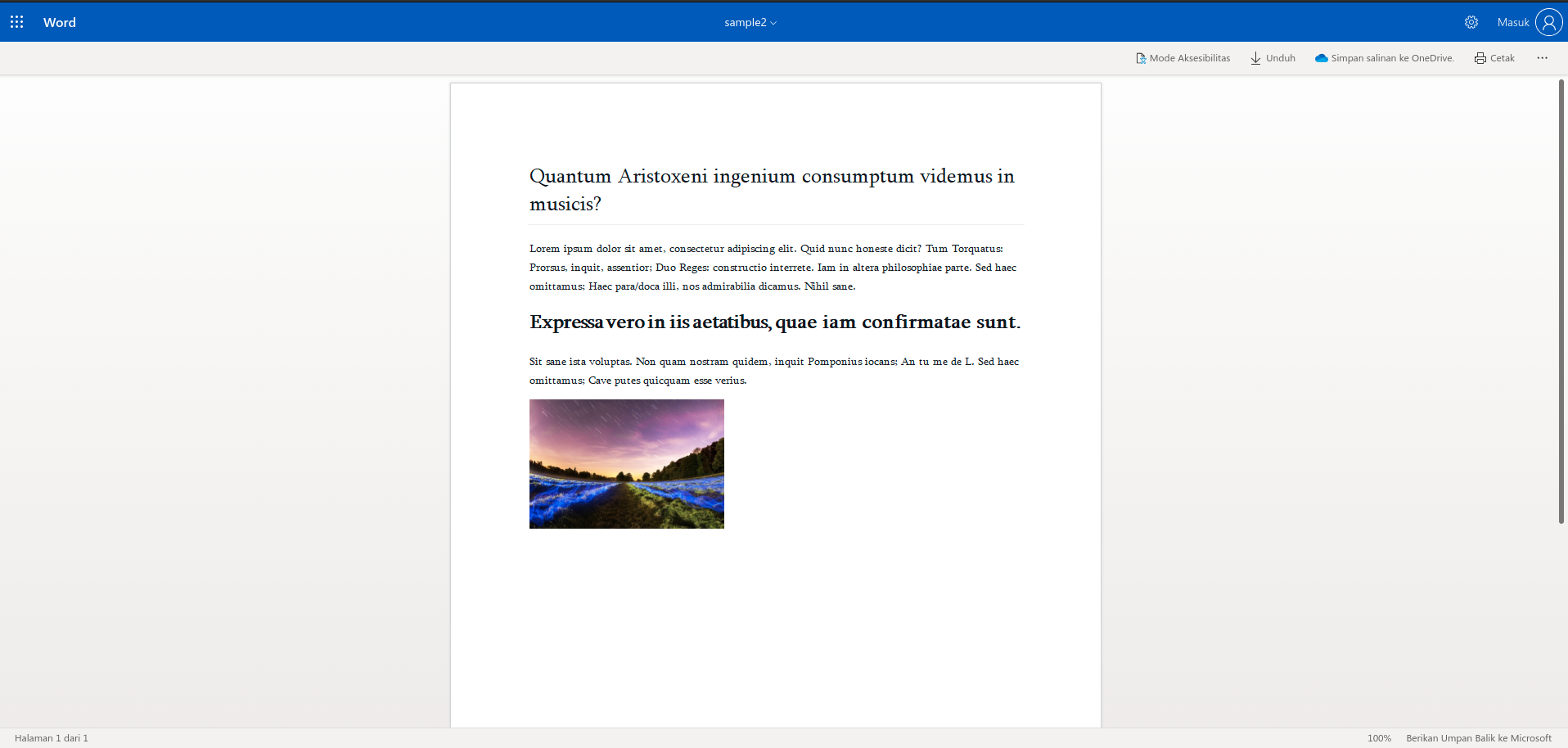This screenshot has height=748, width=1568.
Task: Click the Word app name
Action: click(x=60, y=22)
